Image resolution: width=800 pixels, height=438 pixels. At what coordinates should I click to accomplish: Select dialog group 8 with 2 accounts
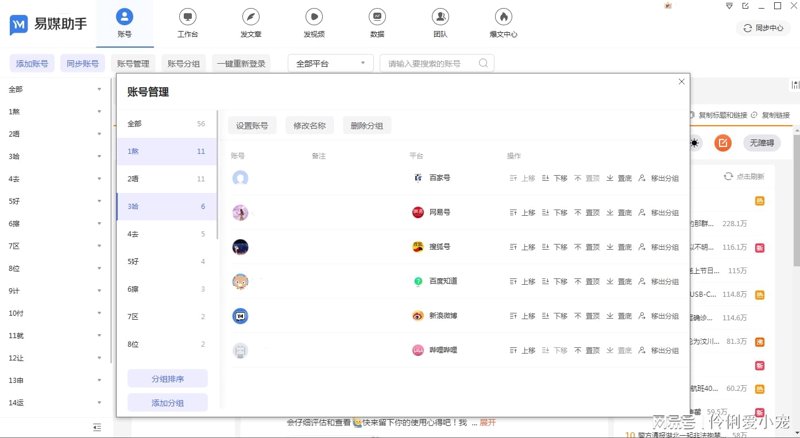point(166,344)
